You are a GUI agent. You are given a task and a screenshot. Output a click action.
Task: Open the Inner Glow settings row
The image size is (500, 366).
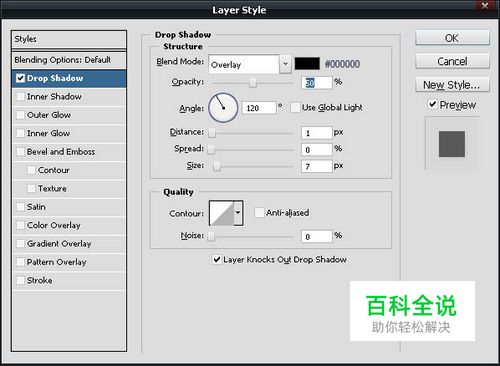pos(69,133)
